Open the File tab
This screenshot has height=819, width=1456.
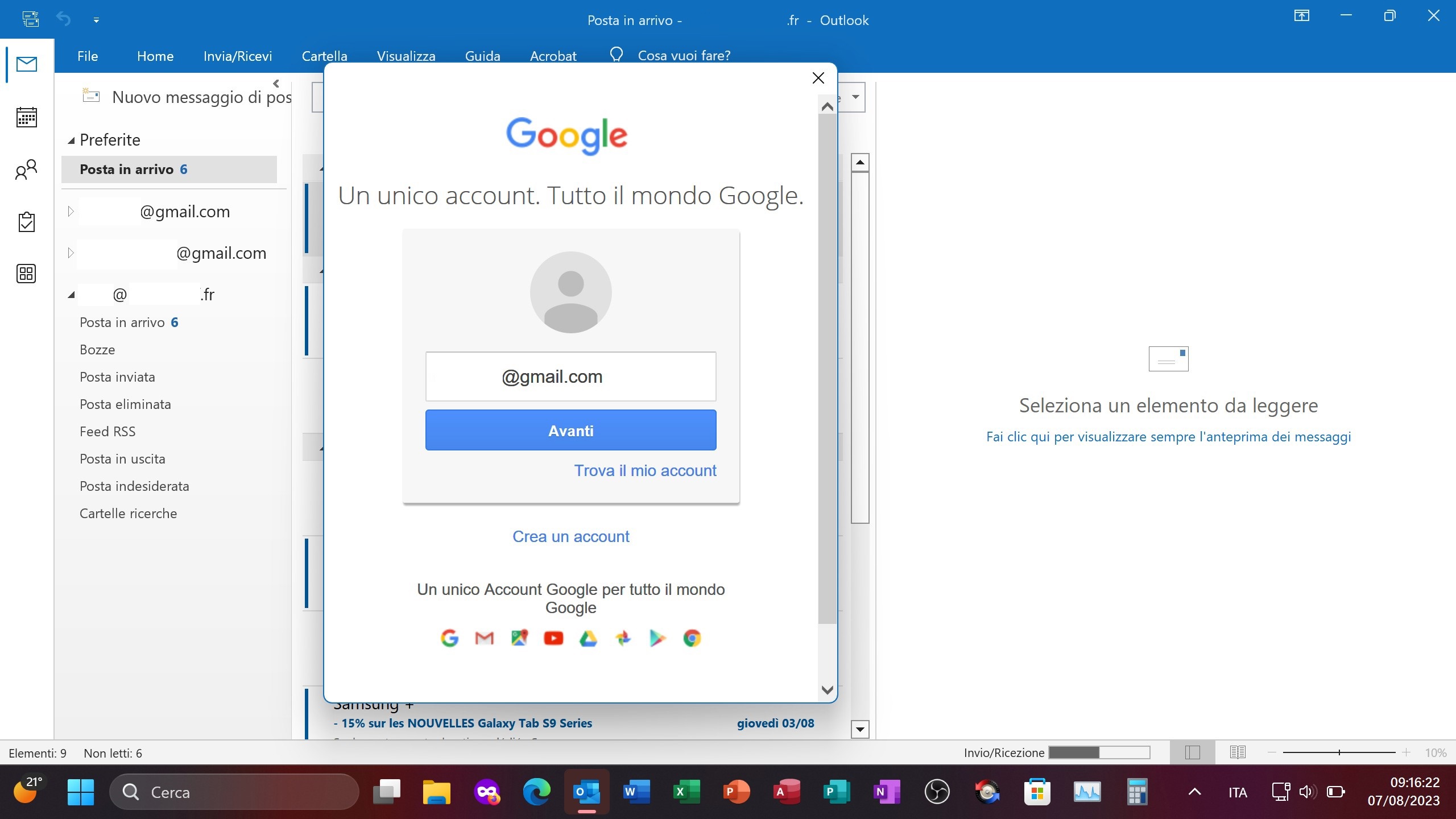tap(88, 56)
